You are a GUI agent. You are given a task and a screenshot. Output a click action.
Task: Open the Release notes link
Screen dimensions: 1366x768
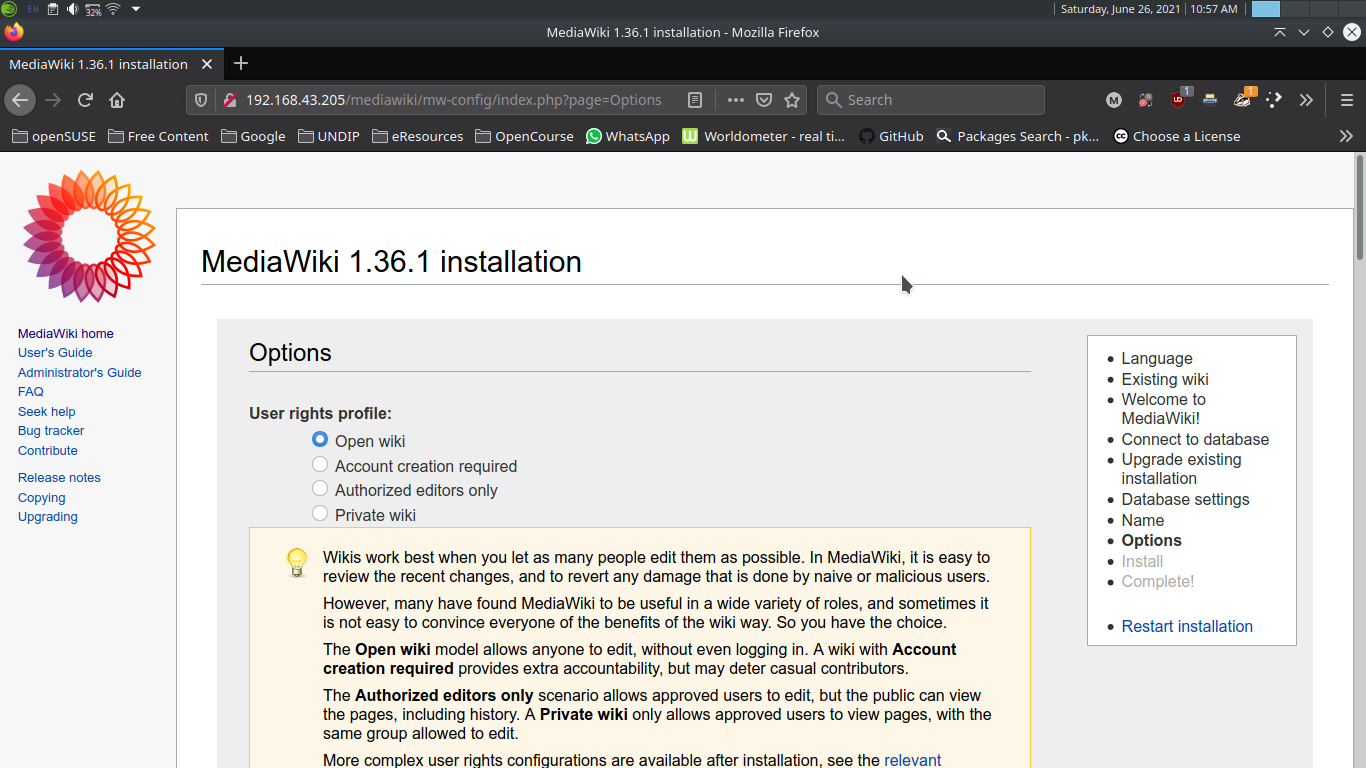59,478
